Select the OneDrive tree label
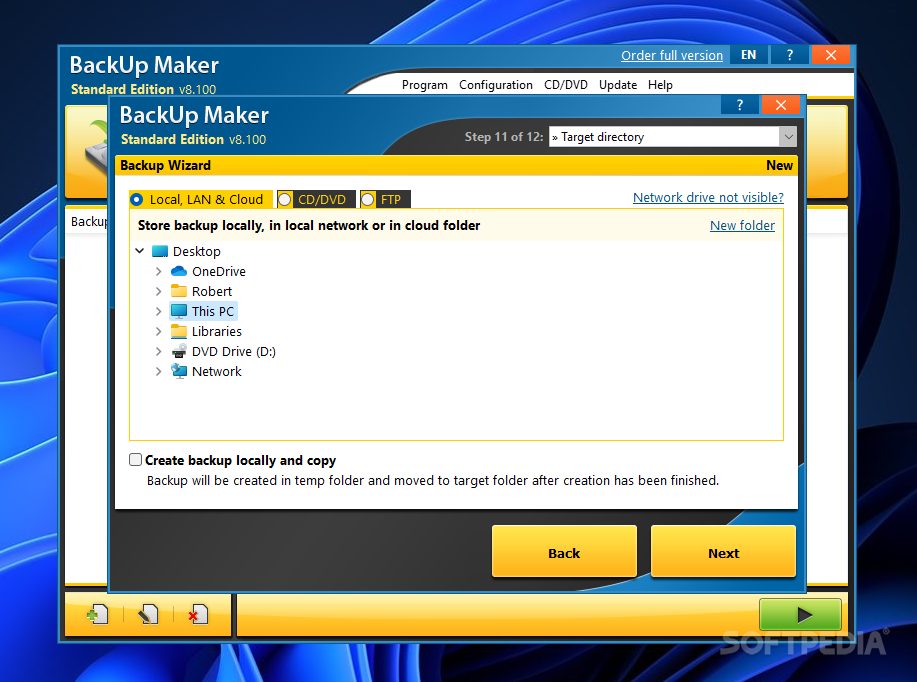917x682 pixels. 219,271
